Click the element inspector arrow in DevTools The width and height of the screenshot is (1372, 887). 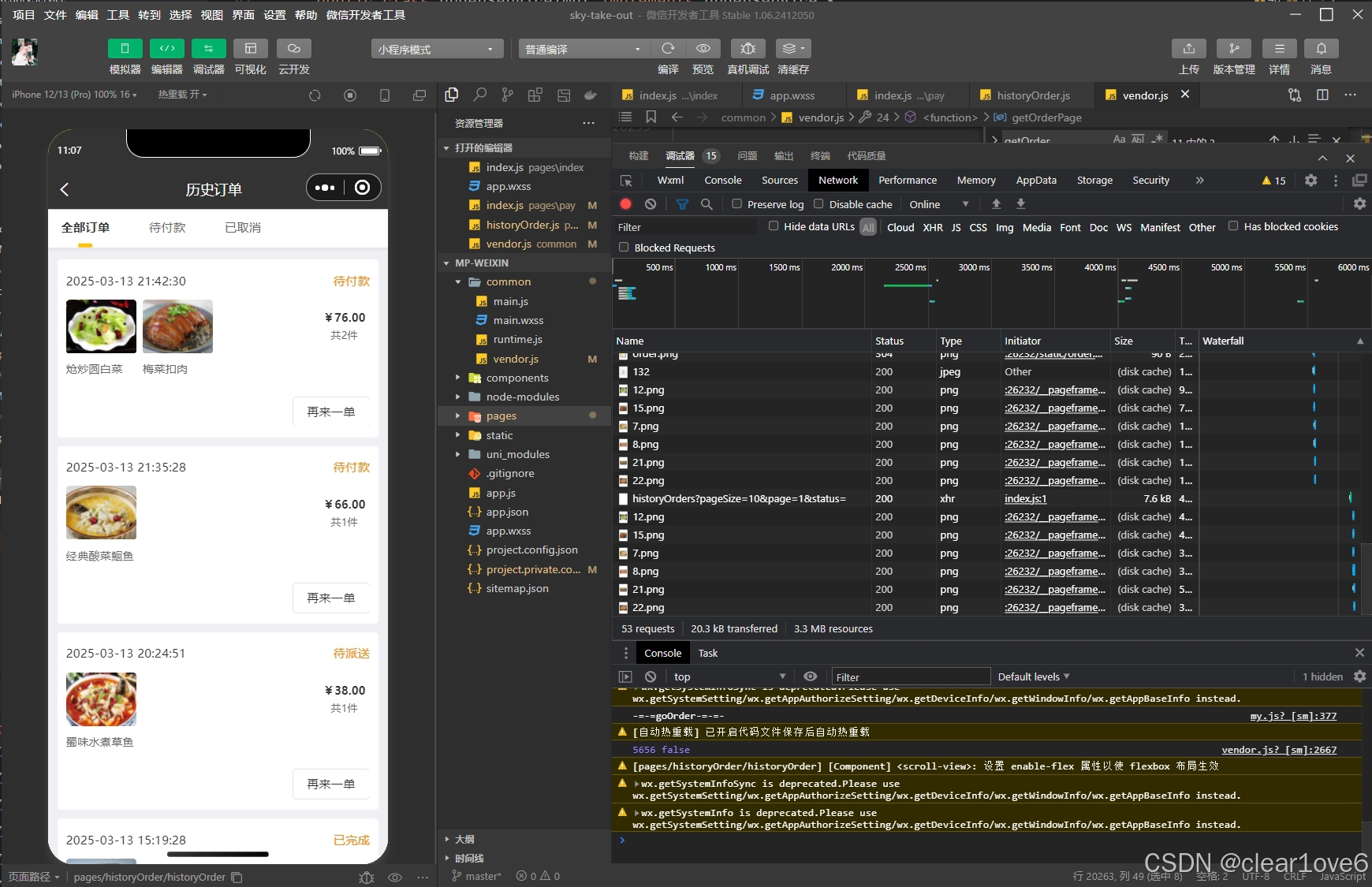click(x=627, y=181)
